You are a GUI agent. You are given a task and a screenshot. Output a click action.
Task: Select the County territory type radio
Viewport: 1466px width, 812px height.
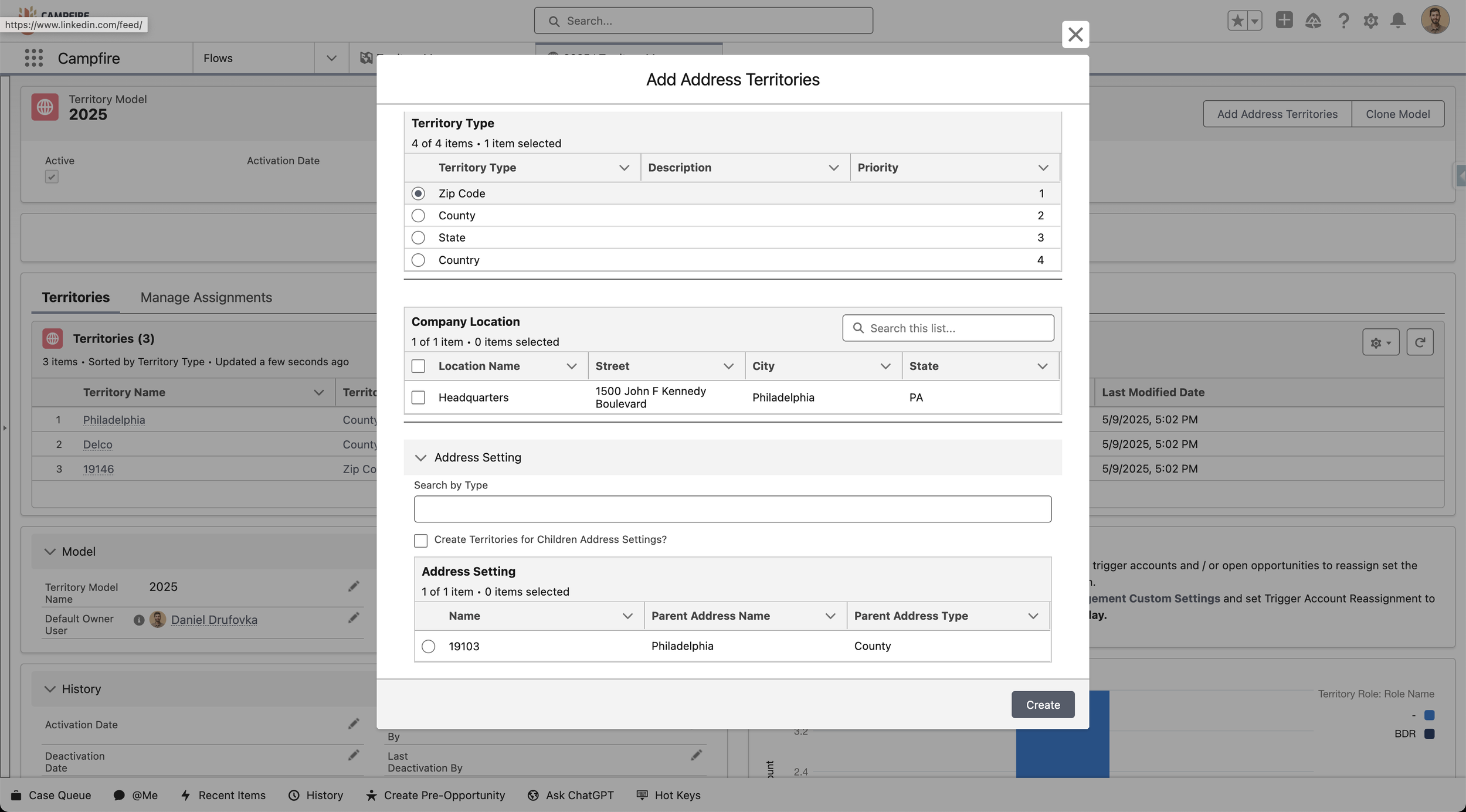418,215
